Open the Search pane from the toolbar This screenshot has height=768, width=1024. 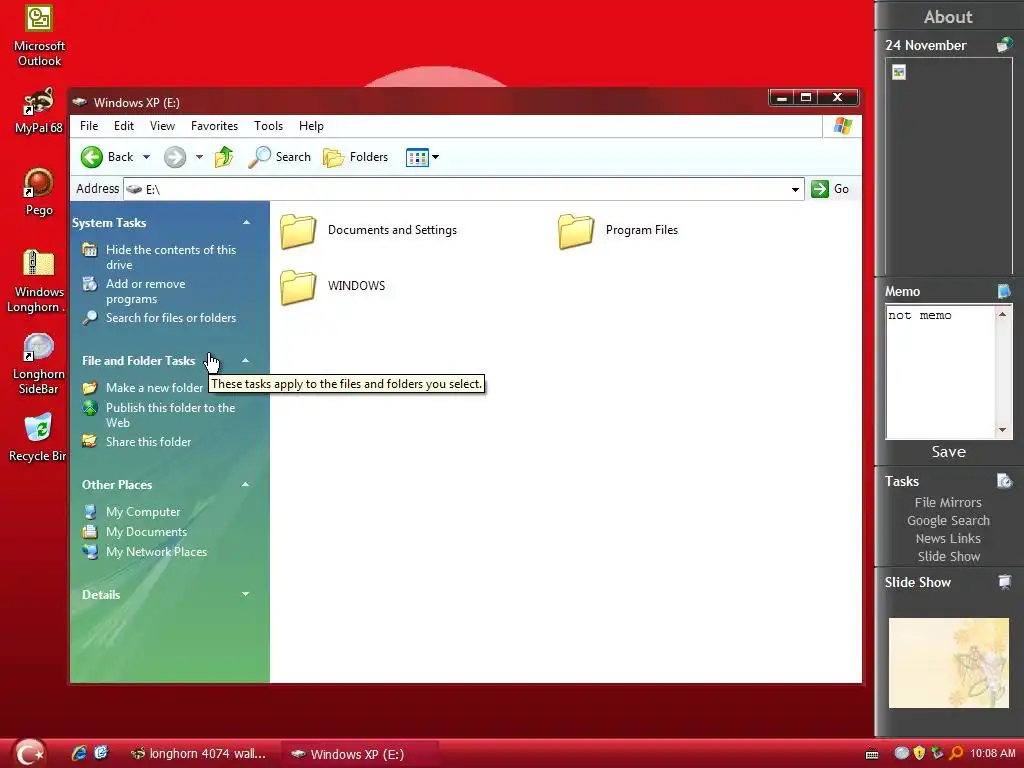tap(280, 157)
